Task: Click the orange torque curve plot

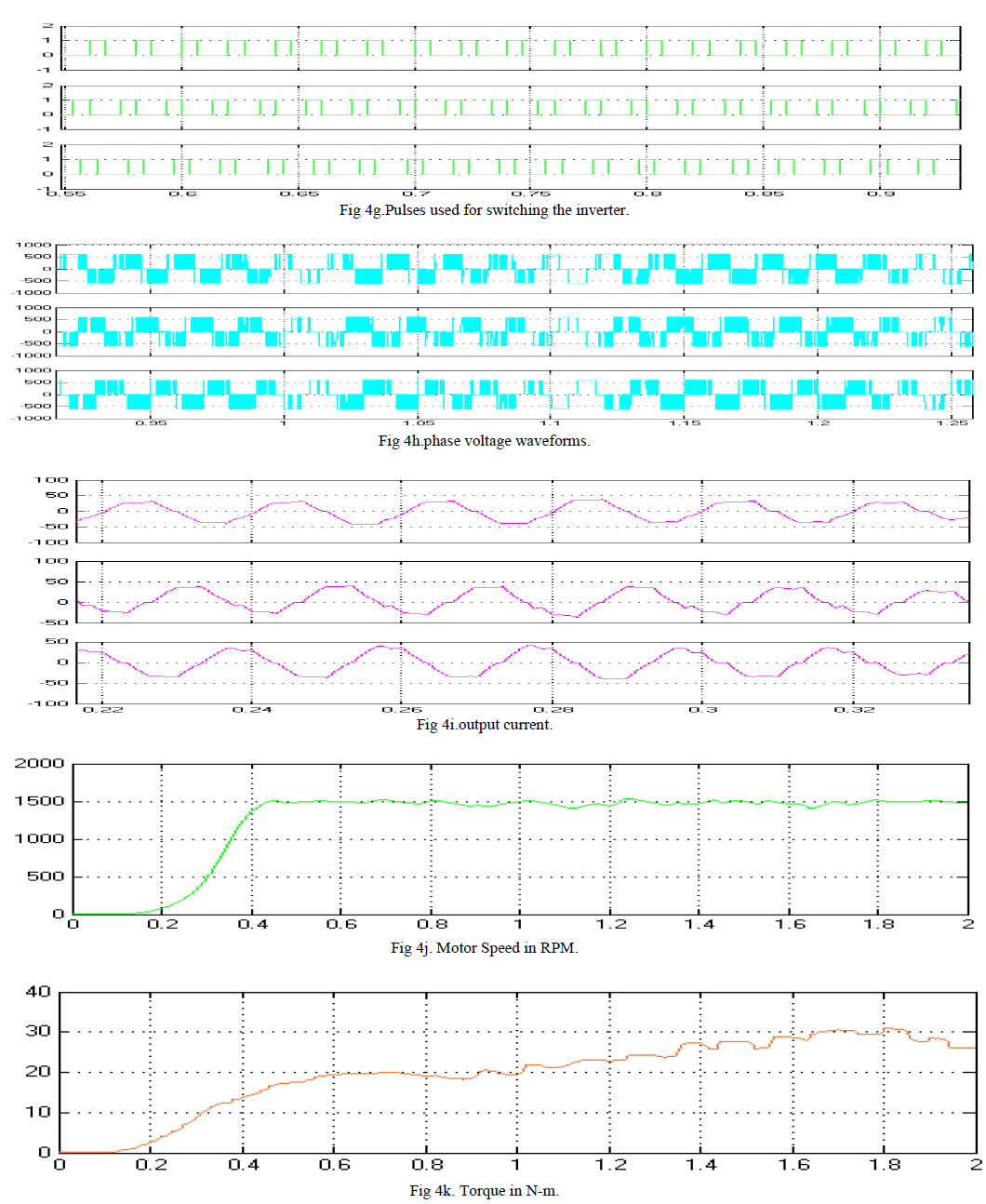Action: click(x=517, y=1072)
